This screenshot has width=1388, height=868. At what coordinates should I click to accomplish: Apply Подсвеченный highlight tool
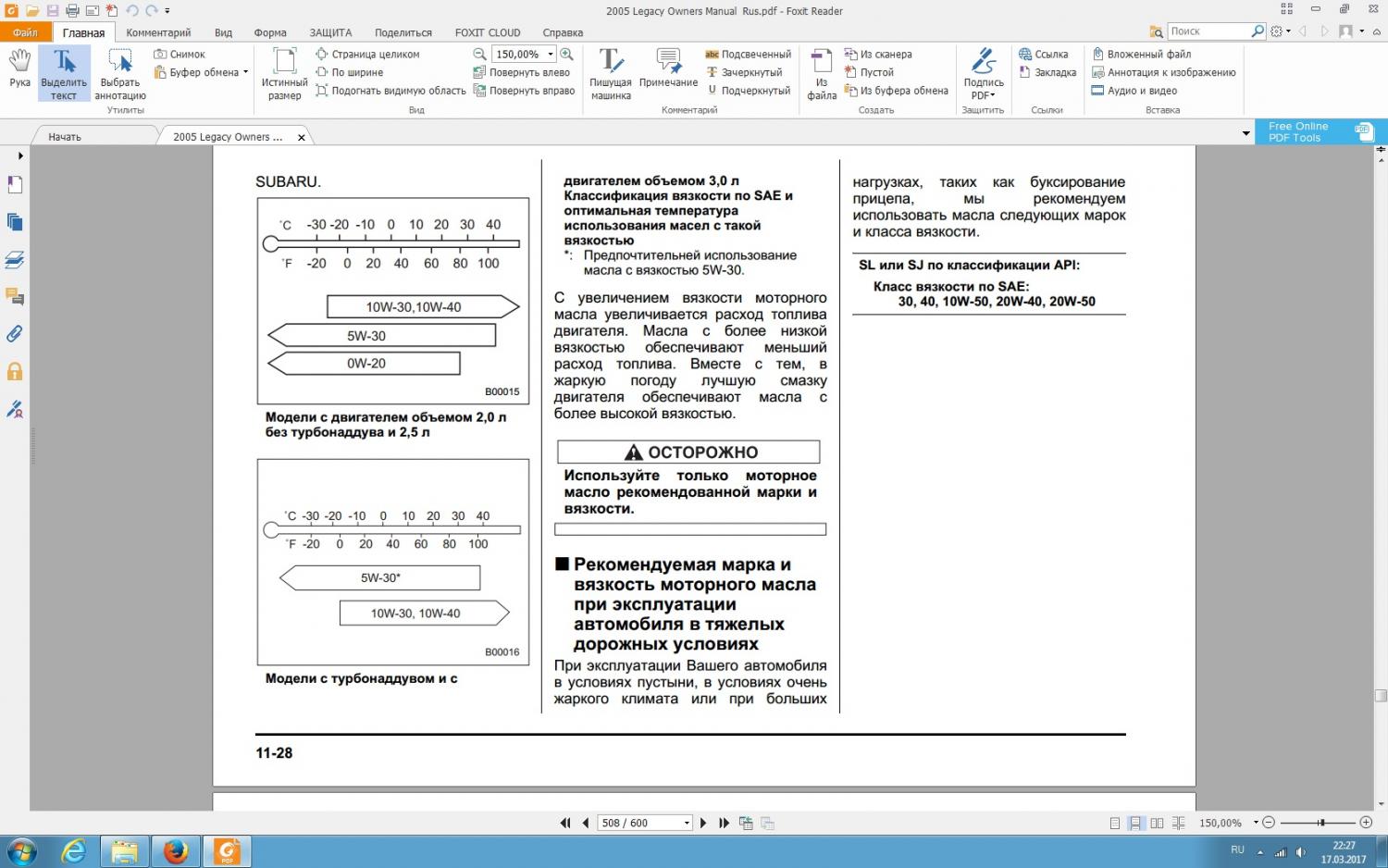pyautogui.click(x=748, y=55)
